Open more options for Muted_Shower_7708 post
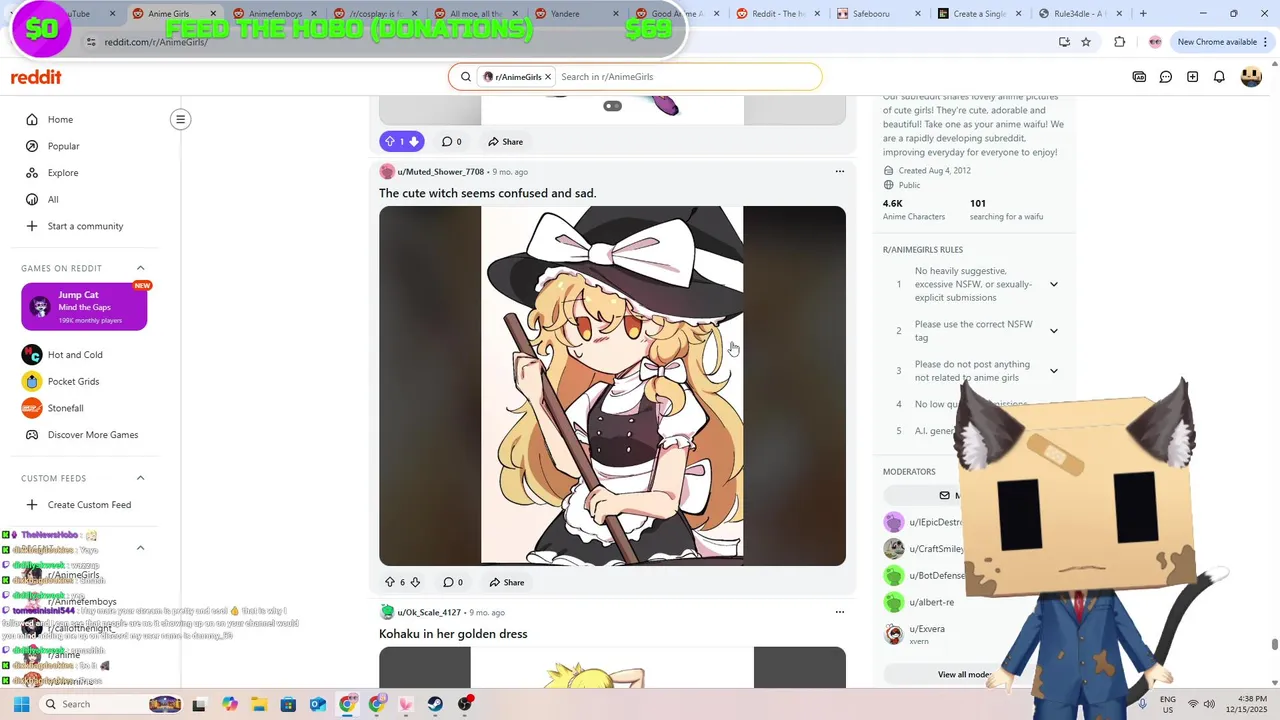This screenshot has width=1280, height=720. (x=839, y=171)
